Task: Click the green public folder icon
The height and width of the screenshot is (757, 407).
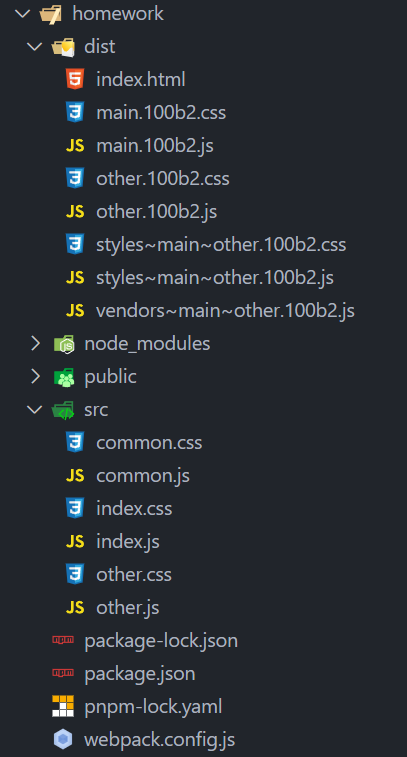Action: click(x=64, y=377)
